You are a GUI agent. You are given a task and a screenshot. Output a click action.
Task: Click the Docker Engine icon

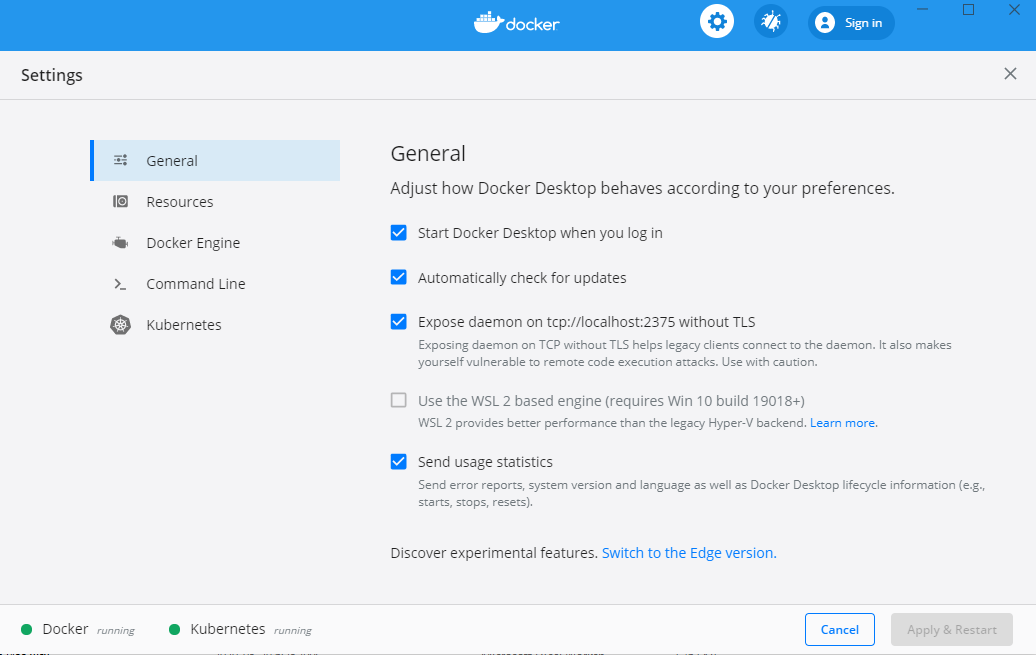pos(120,243)
